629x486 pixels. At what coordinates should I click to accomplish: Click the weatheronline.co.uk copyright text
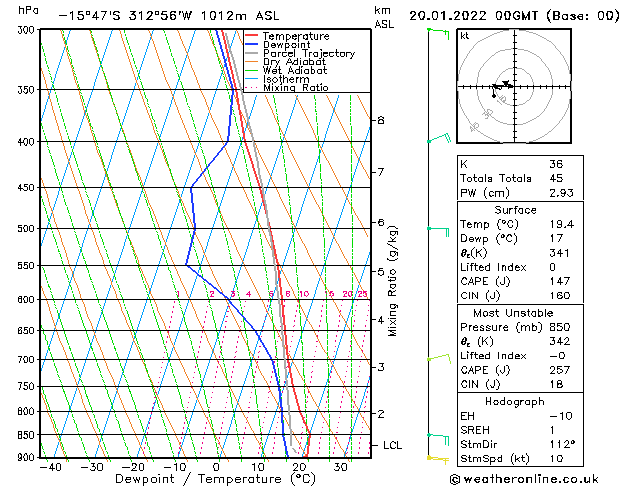pyautogui.click(x=524, y=479)
